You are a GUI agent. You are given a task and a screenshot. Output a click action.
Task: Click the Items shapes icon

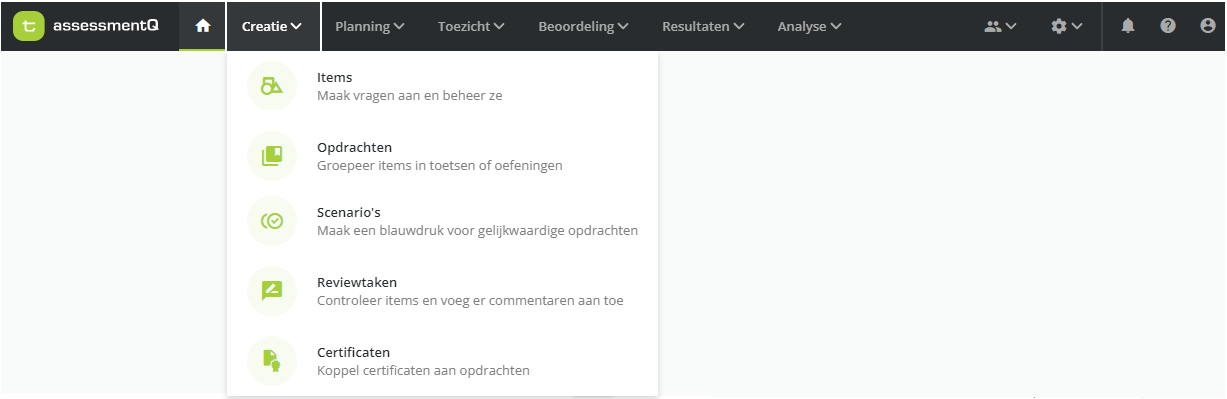[272, 87]
